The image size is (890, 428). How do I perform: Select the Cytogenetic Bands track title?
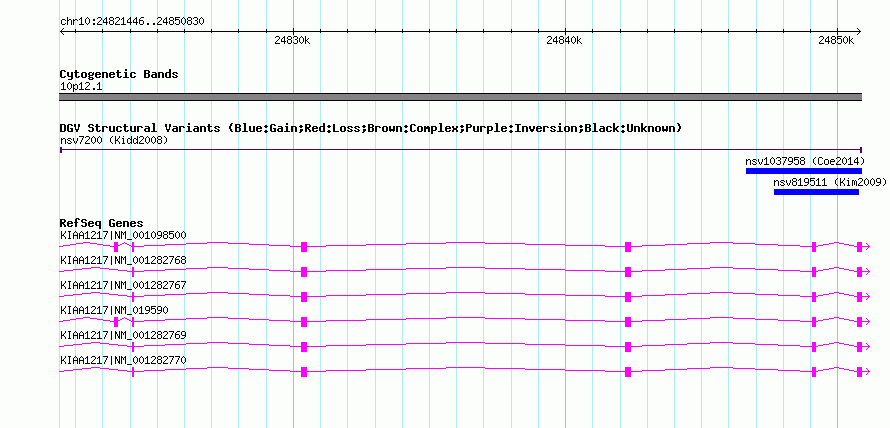(119, 74)
